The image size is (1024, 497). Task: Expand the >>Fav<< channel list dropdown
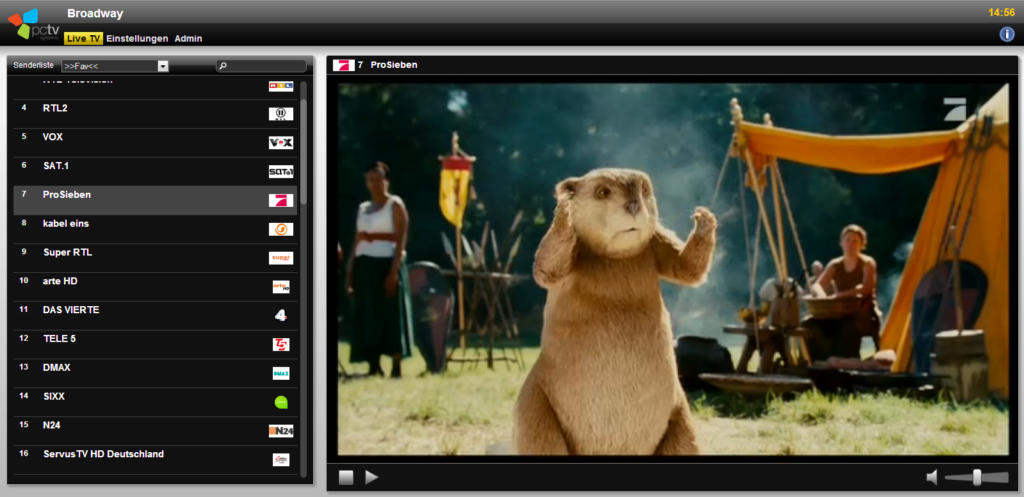click(x=115, y=66)
